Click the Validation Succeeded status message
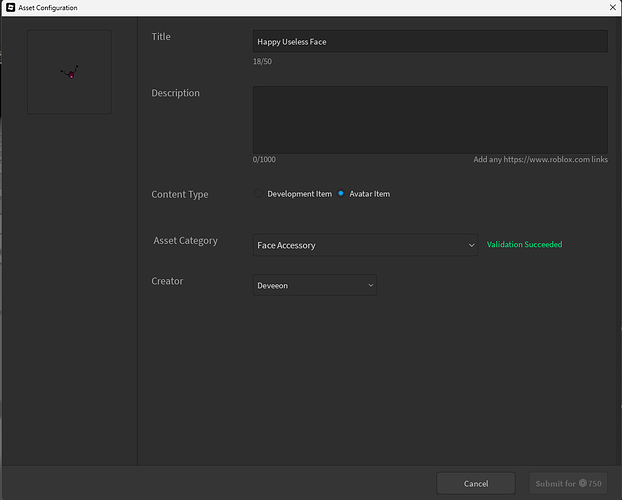This screenshot has width=622, height=500. point(524,245)
